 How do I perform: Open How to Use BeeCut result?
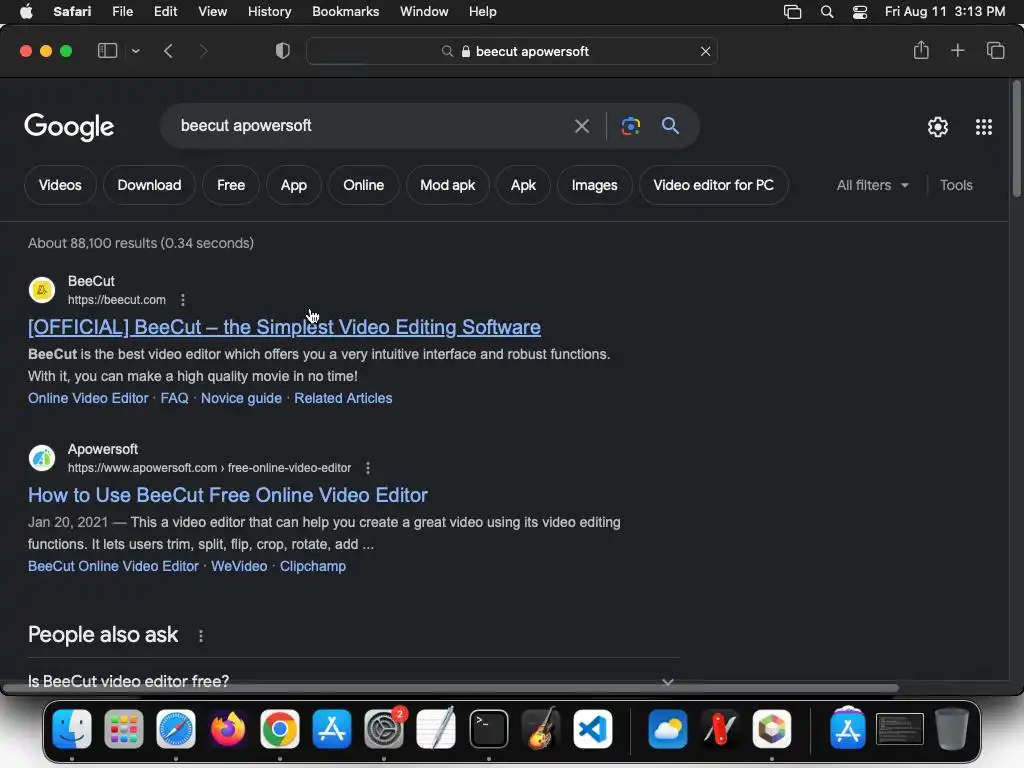[x=228, y=495]
